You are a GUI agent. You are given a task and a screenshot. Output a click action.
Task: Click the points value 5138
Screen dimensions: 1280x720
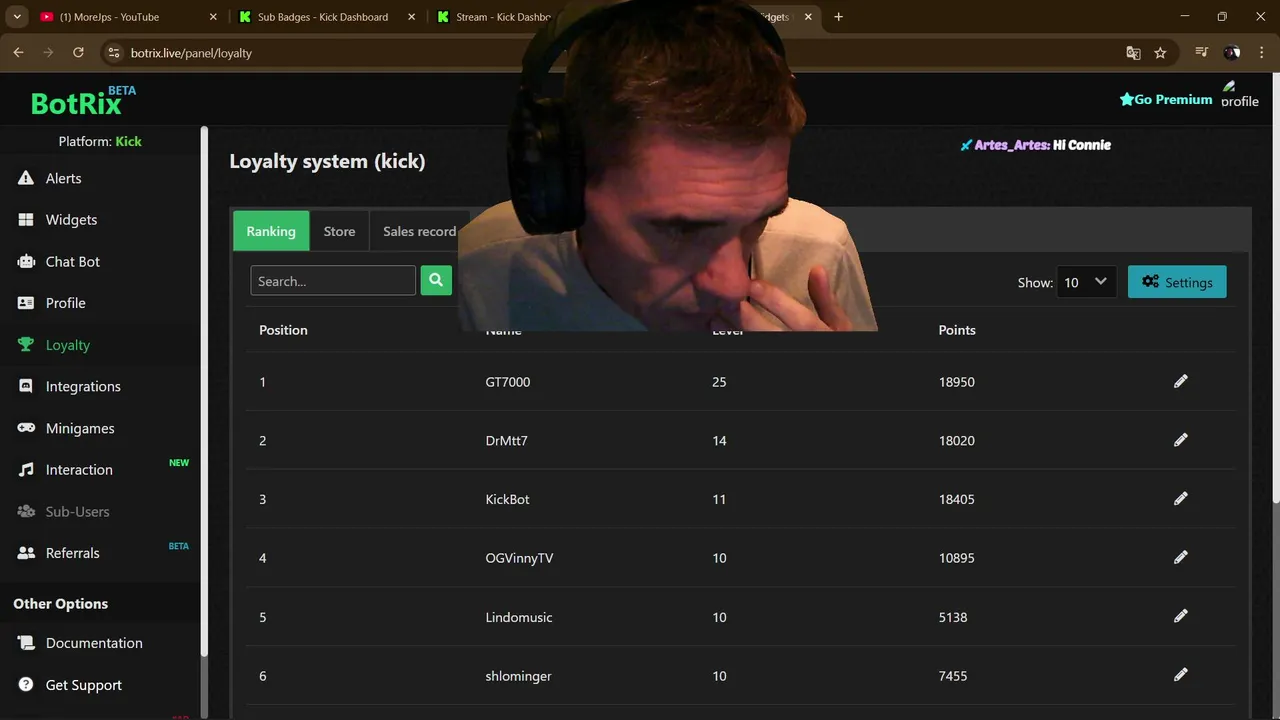point(953,617)
